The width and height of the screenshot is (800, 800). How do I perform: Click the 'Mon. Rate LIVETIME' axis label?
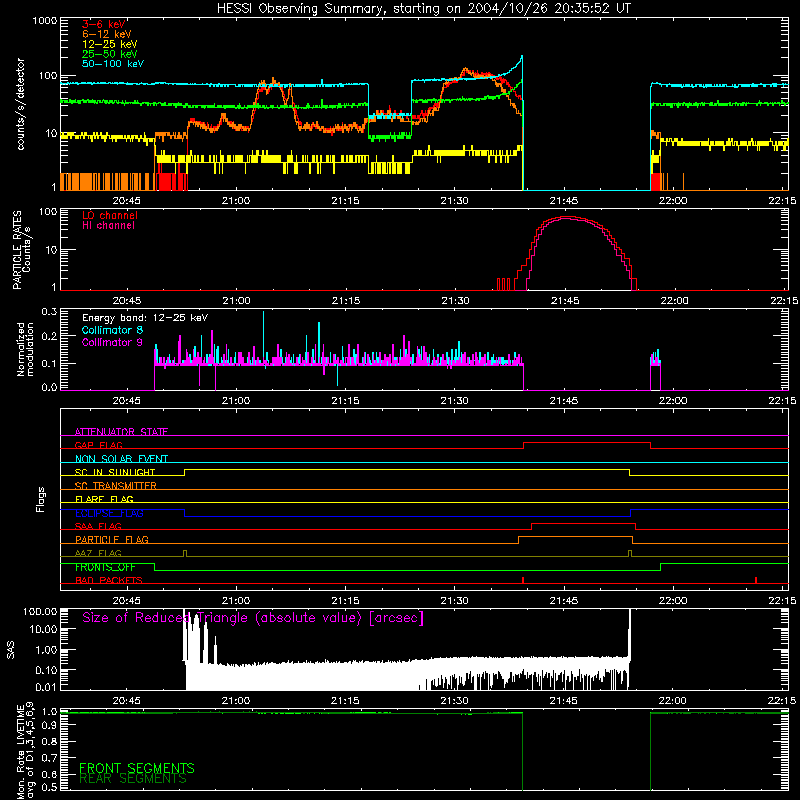(x=20, y=752)
